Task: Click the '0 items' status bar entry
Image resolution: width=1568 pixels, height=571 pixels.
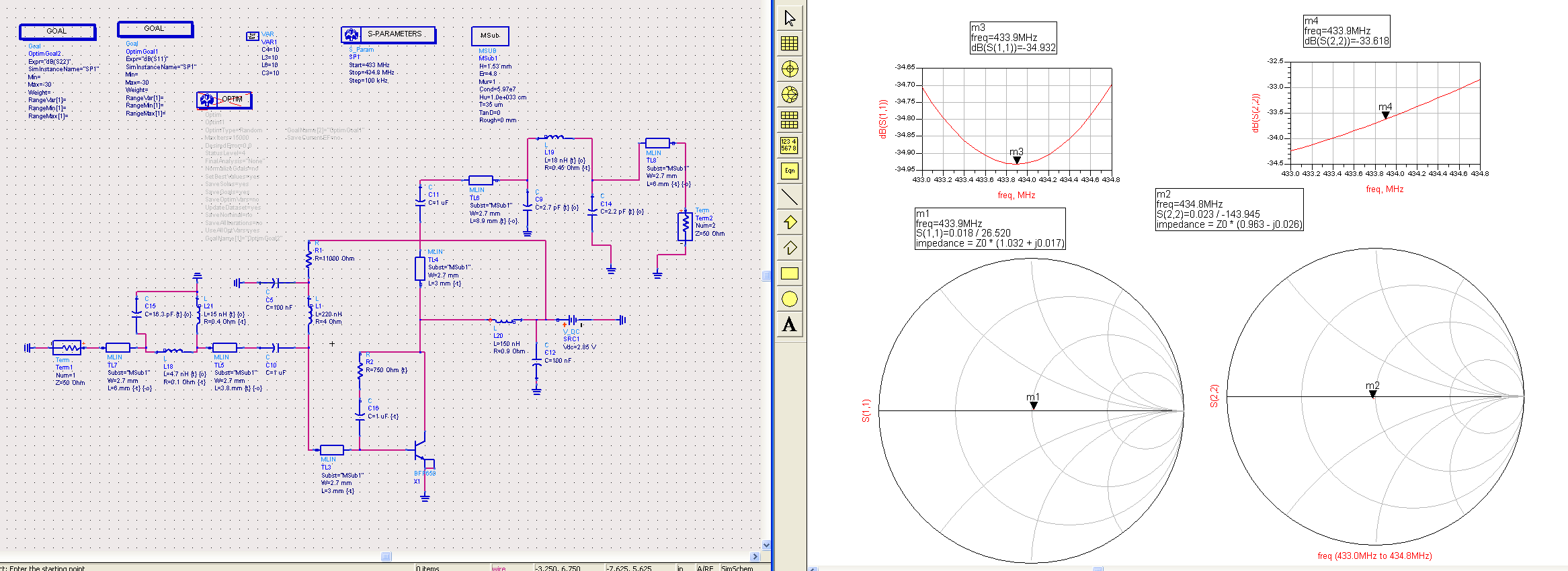Action: click(x=427, y=568)
